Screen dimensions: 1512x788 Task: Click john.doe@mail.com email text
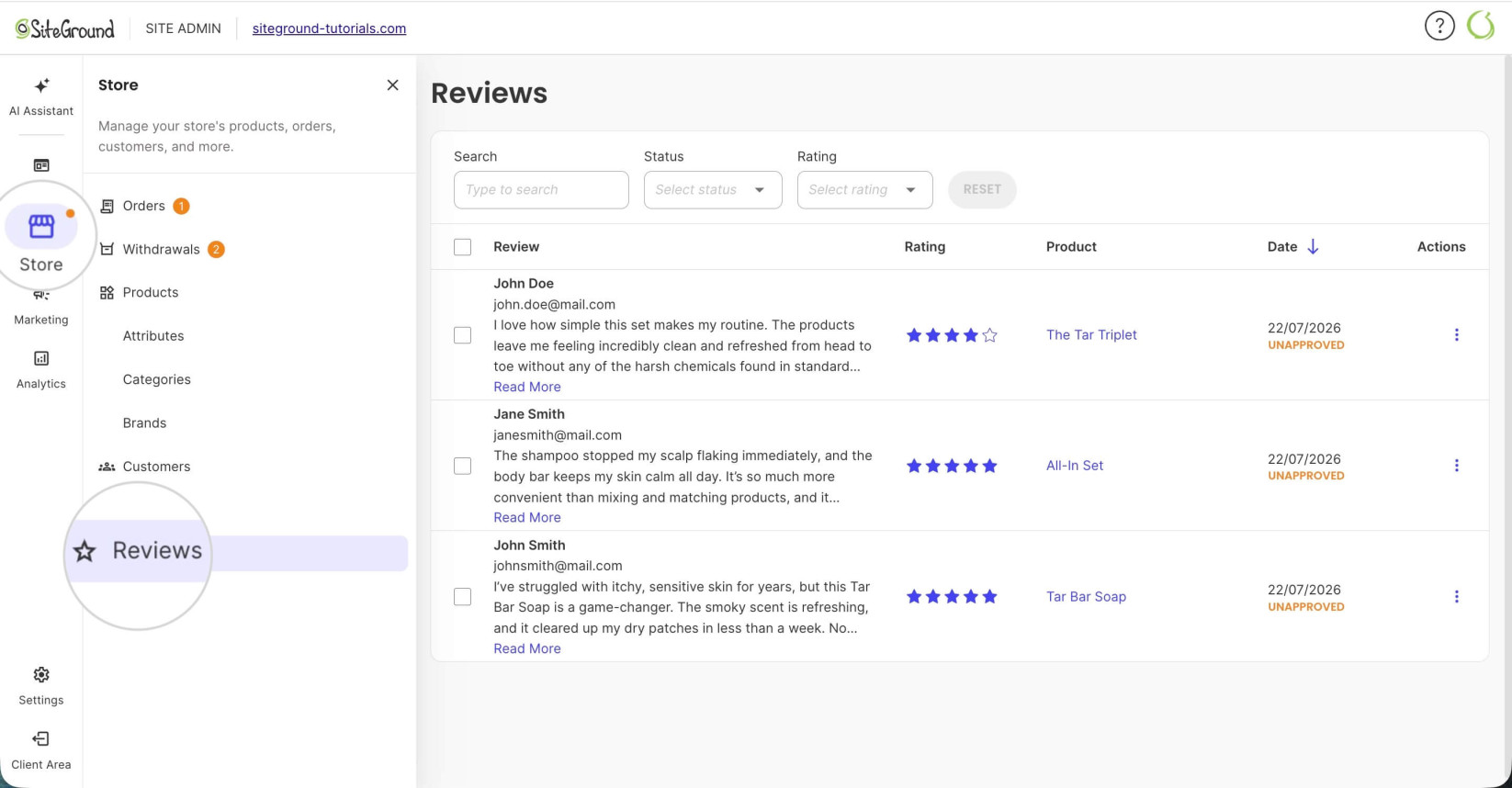click(x=554, y=304)
